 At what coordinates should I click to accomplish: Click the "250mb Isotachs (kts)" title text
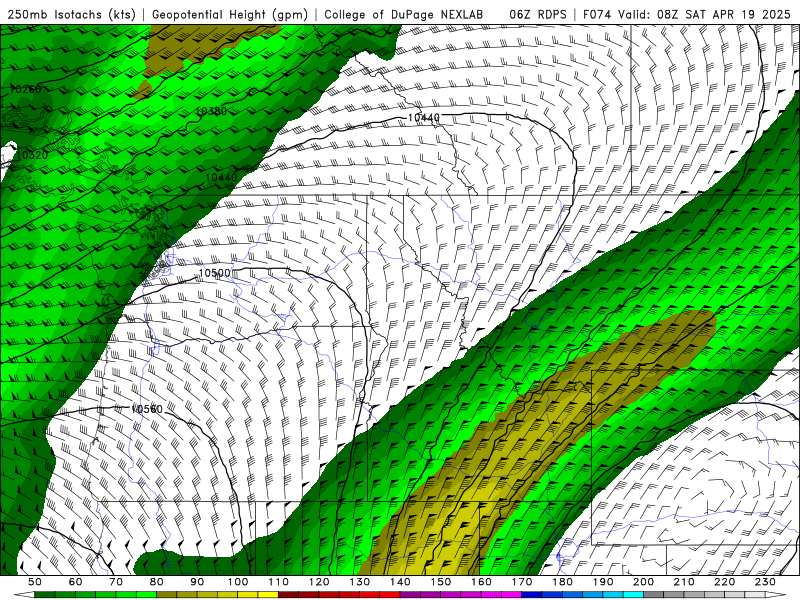coord(71,14)
